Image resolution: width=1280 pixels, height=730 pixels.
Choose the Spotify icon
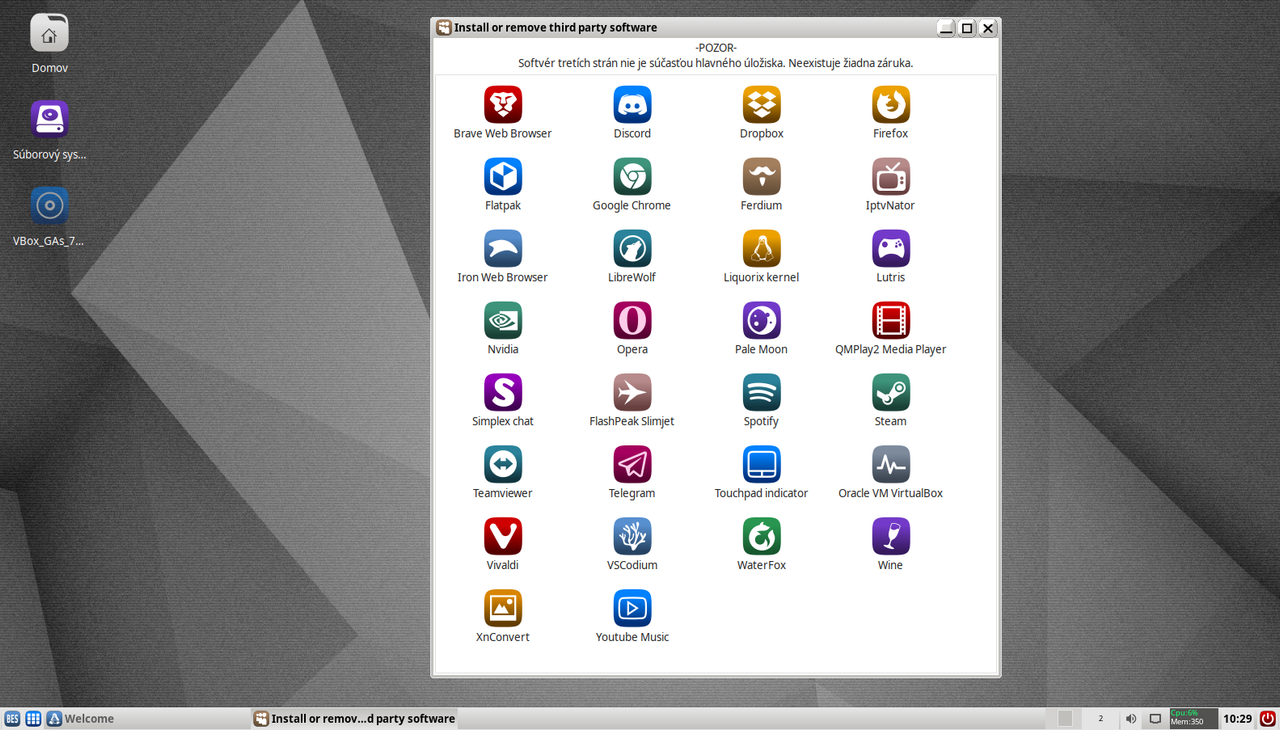[x=761, y=392]
